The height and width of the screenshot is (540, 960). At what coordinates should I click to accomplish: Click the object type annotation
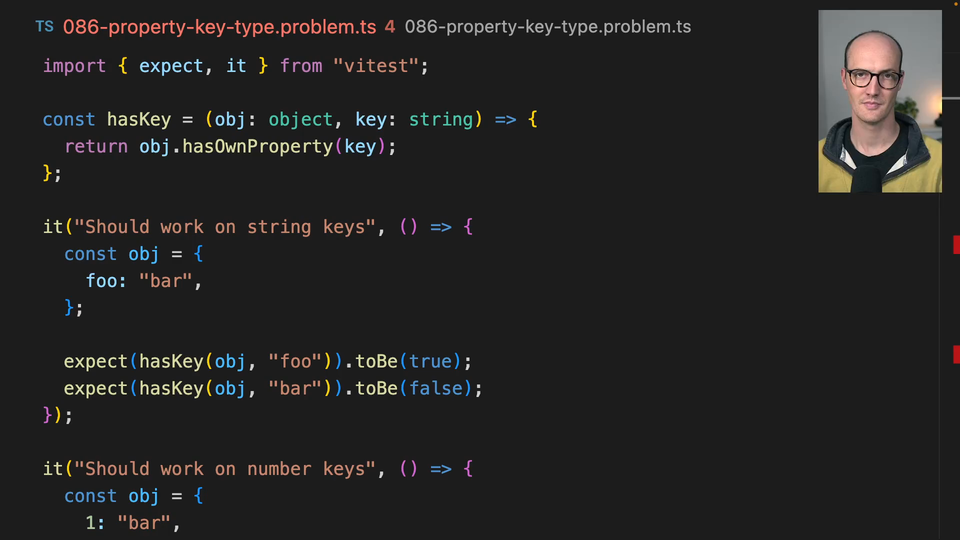(300, 120)
